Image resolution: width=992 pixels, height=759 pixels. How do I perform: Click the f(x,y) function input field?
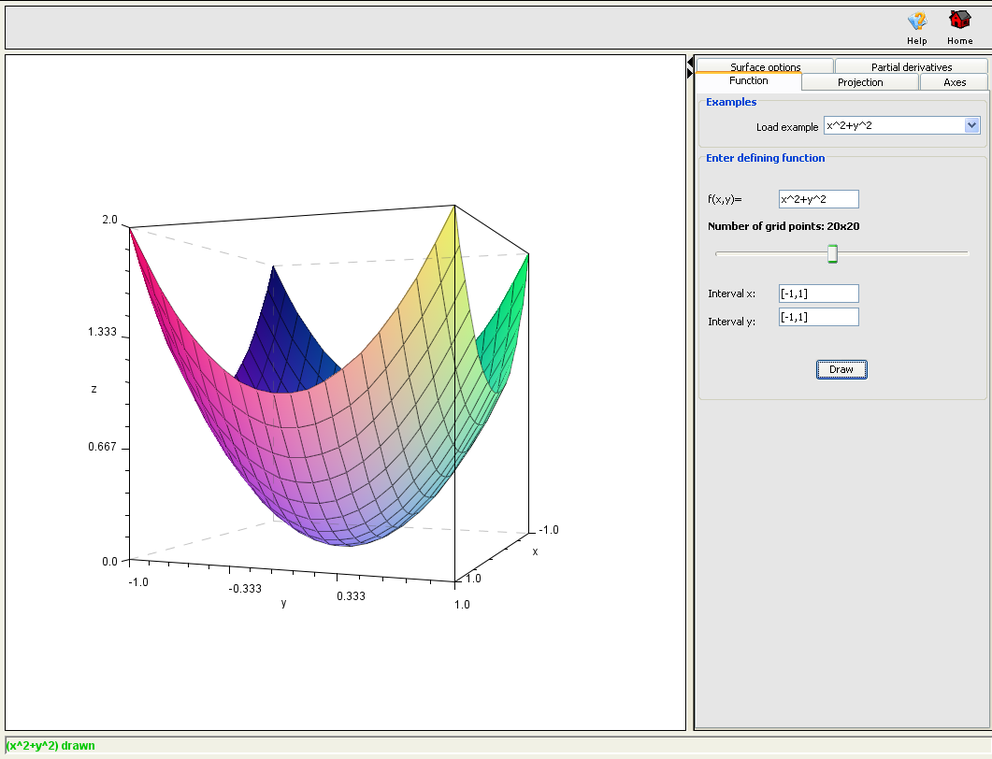818,199
